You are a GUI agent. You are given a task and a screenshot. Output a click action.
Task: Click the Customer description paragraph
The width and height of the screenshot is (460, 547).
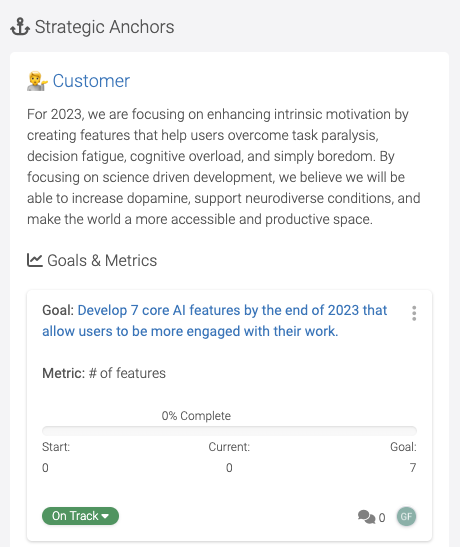[x=224, y=167]
